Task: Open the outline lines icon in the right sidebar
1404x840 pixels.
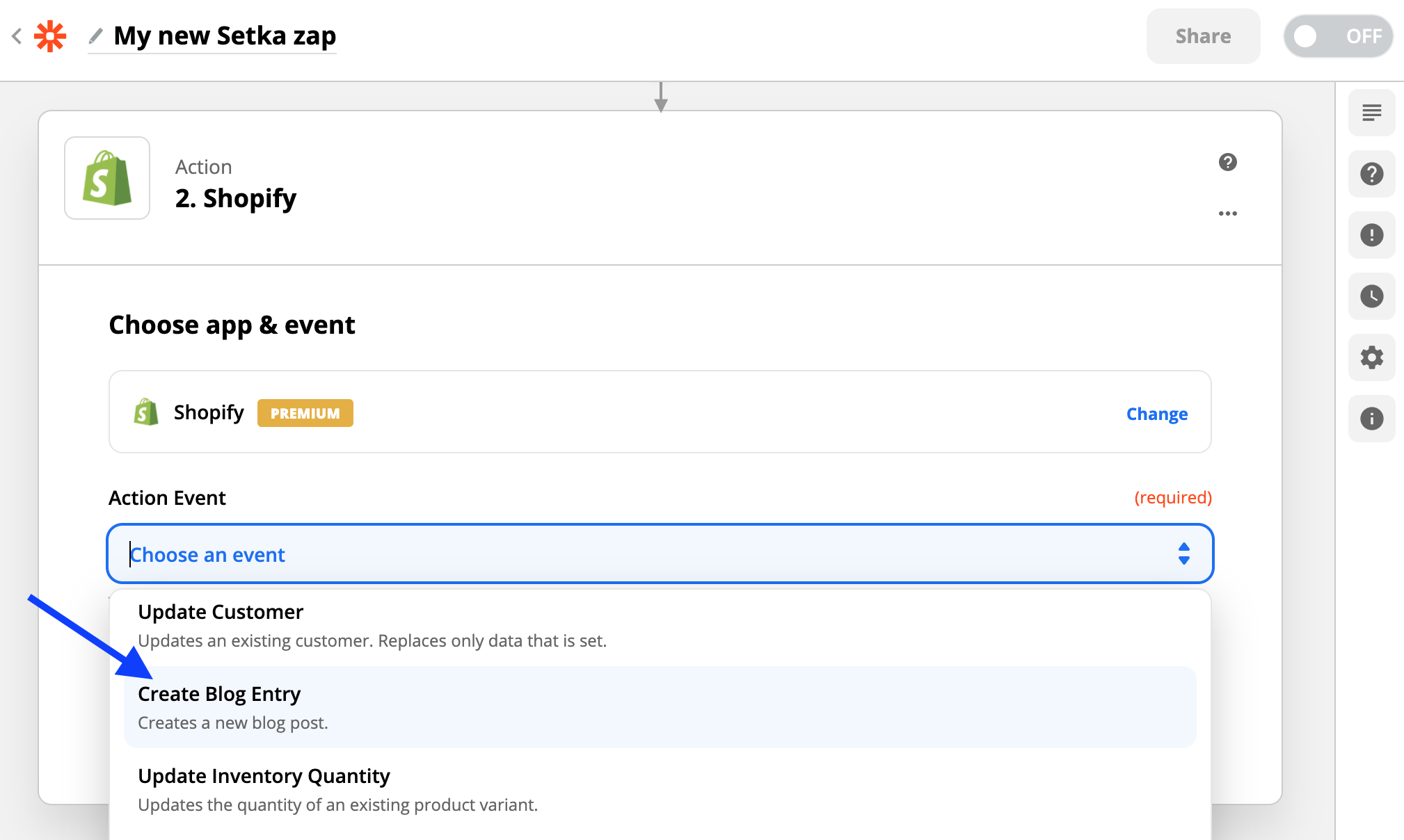Action: click(1371, 113)
